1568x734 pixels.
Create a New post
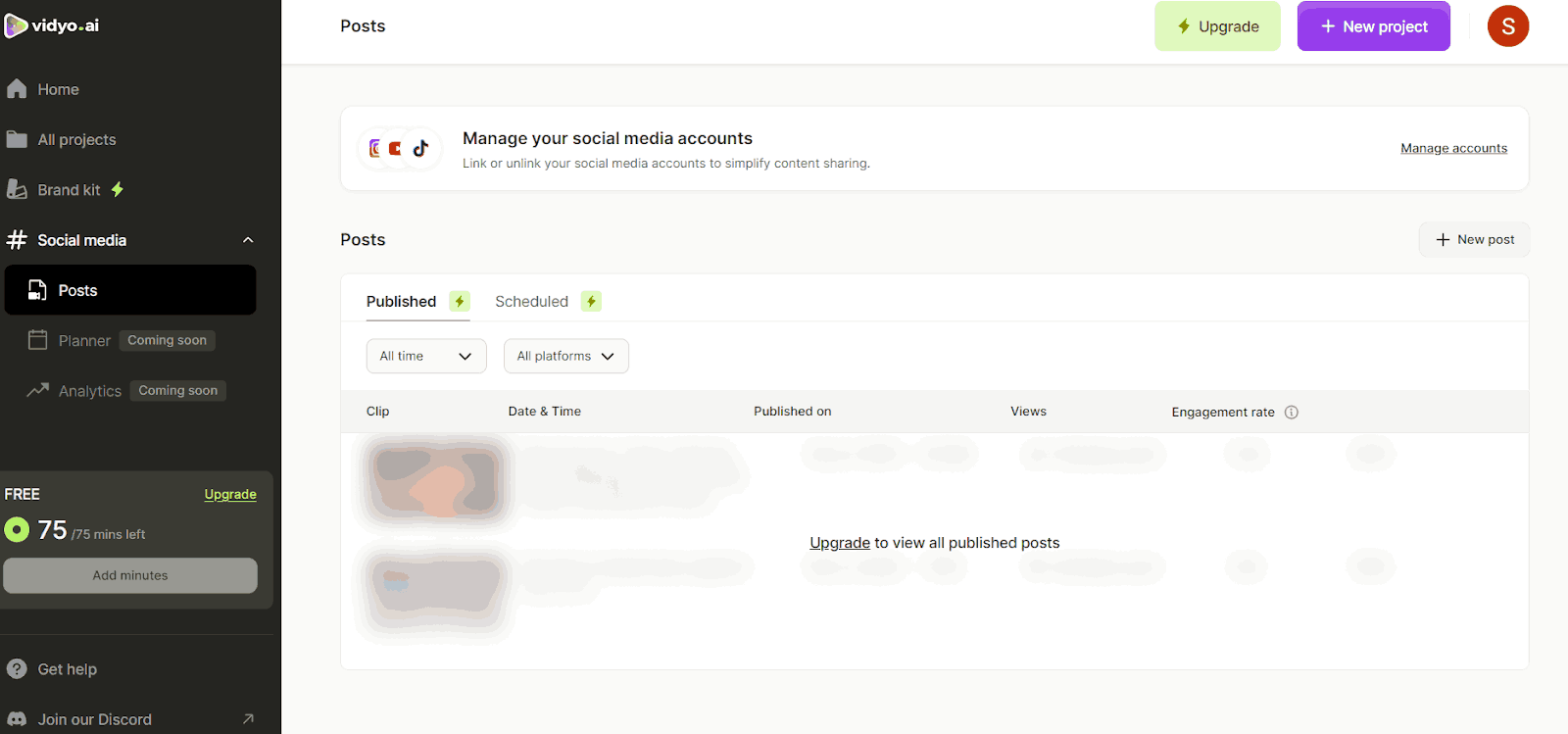pyautogui.click(x=1474, y=240)
